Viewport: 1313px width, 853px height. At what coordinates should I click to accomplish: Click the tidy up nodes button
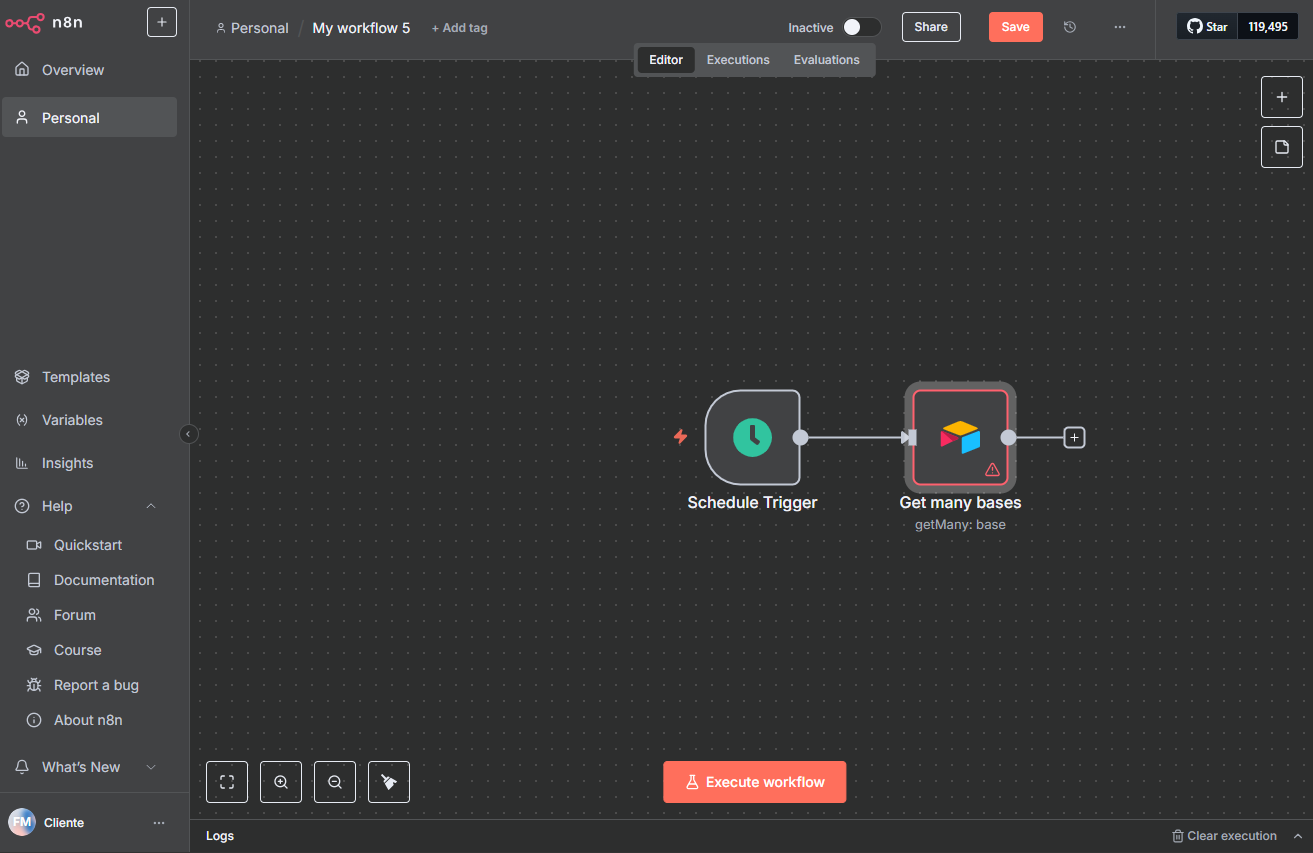(389, 782)
